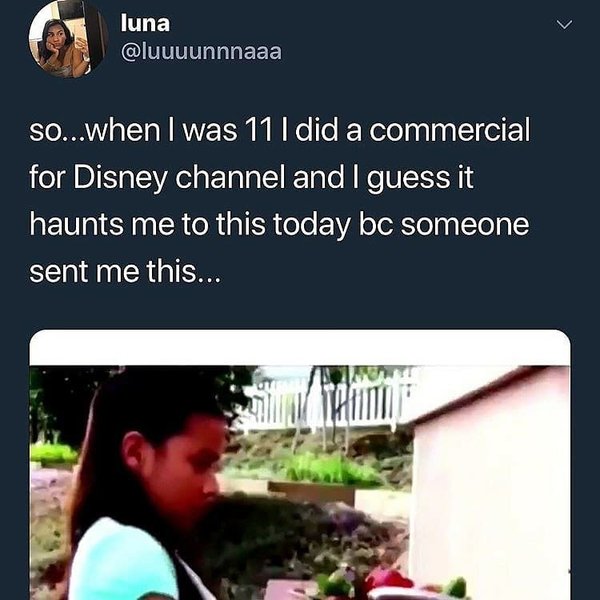Click the word "commercial" in the tweet
Image resolution: width=600 pixels, height=600 pixels.
tap(450, 130)
